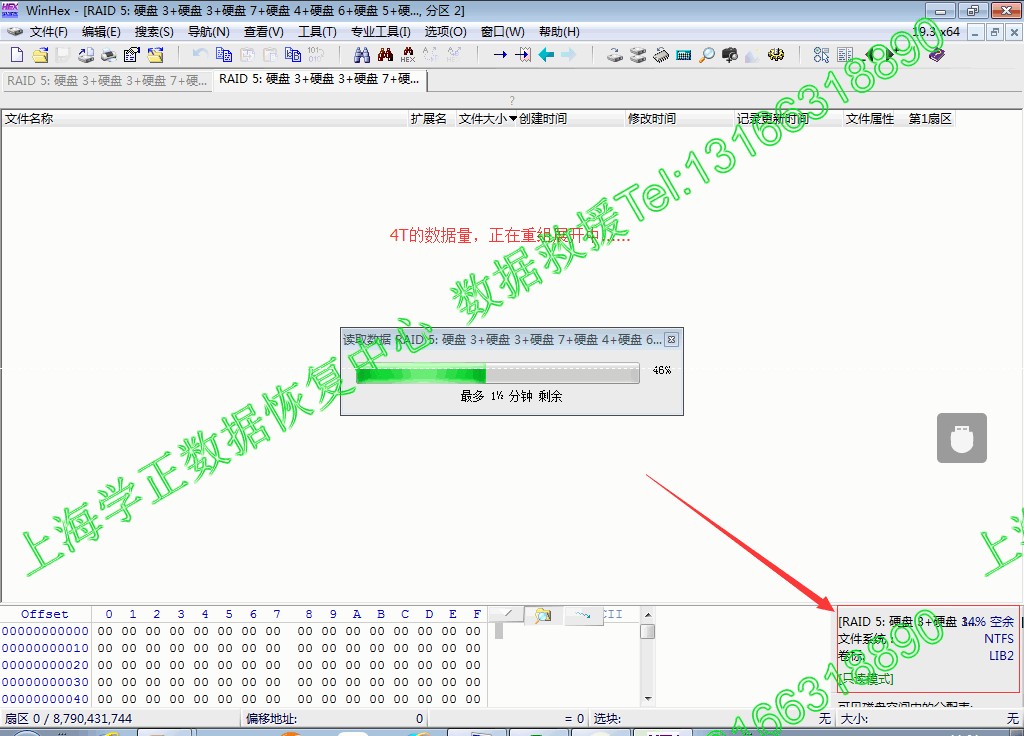This screenshot has width=1024, height=736.
Task: Click the Go to sector icon
Action: [523, 55]
